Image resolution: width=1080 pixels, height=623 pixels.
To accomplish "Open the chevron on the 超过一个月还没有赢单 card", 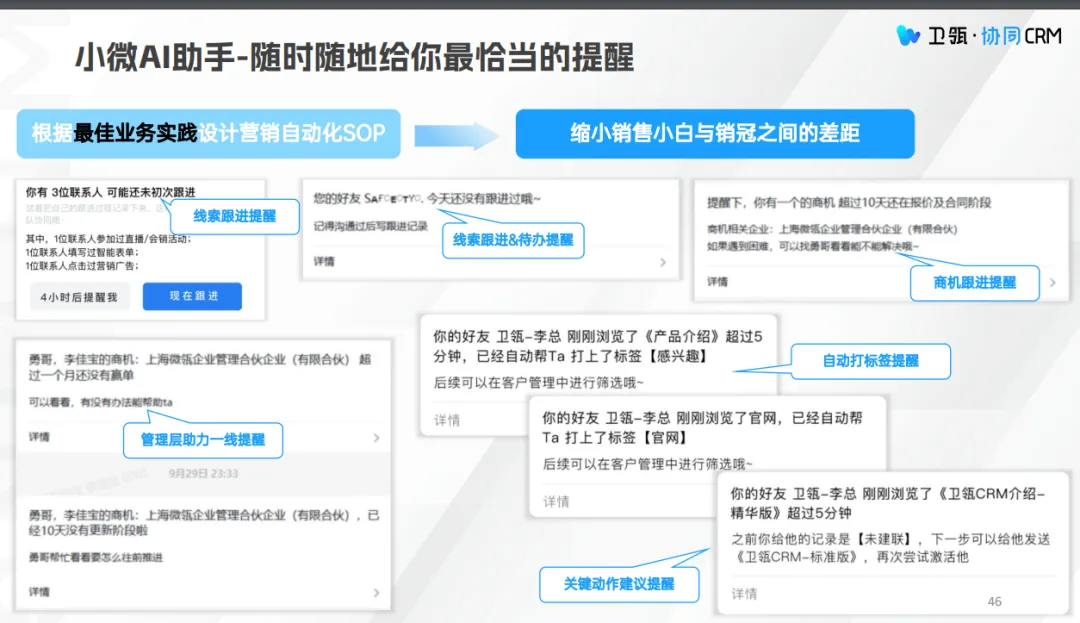I will [376, 438].
